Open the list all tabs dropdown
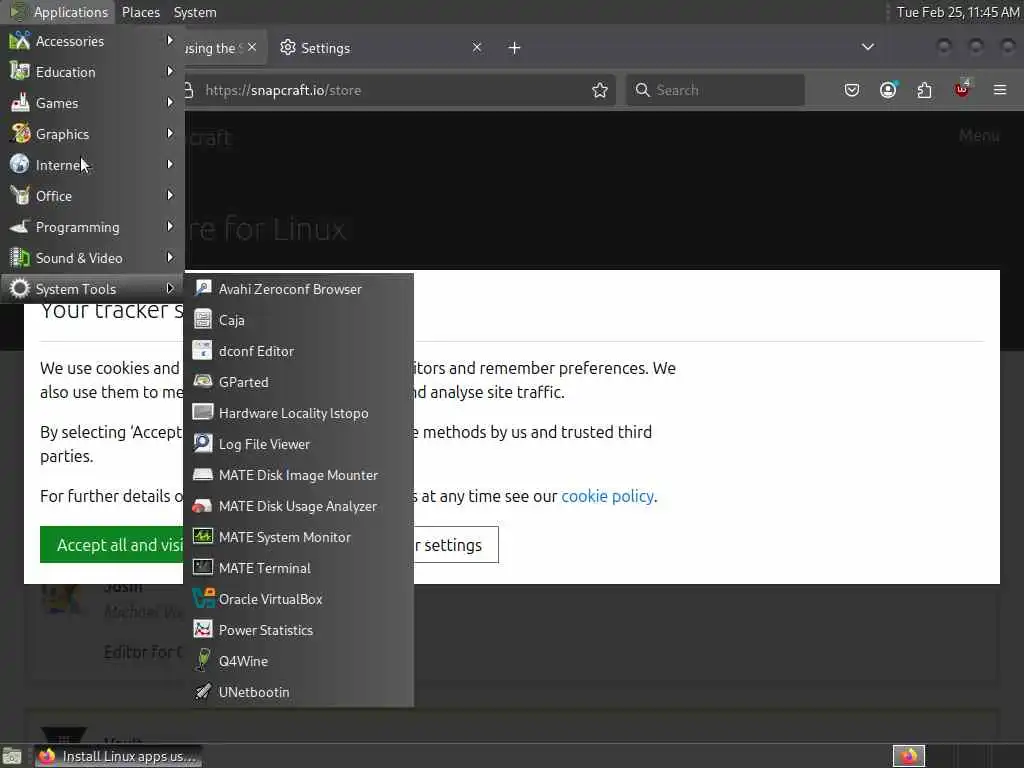 867,47
